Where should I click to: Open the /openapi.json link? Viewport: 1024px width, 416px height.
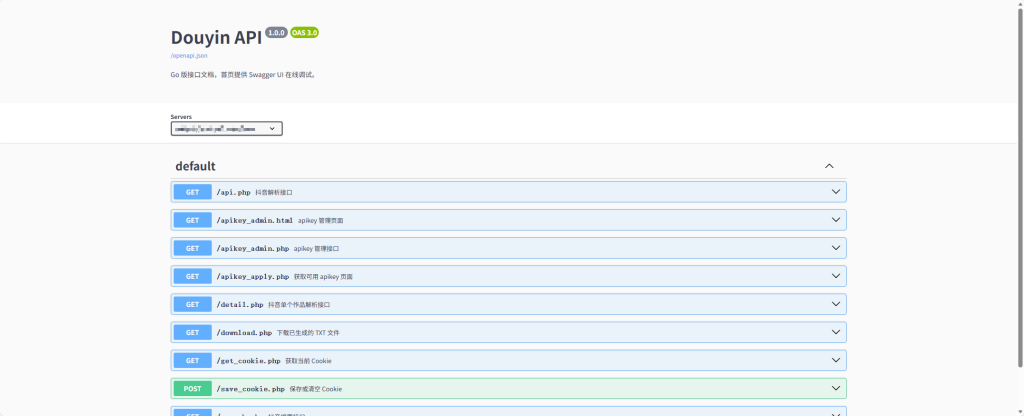point(189,56)
